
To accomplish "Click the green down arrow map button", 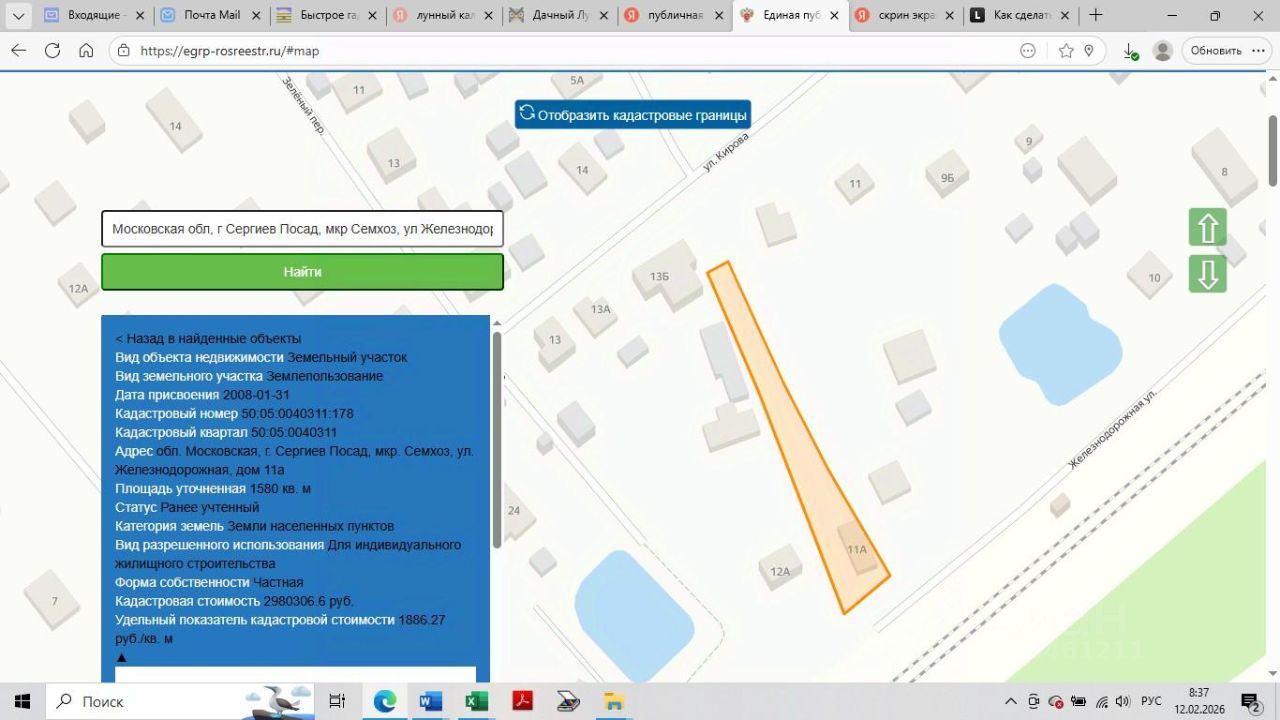I will (1207, 274).
